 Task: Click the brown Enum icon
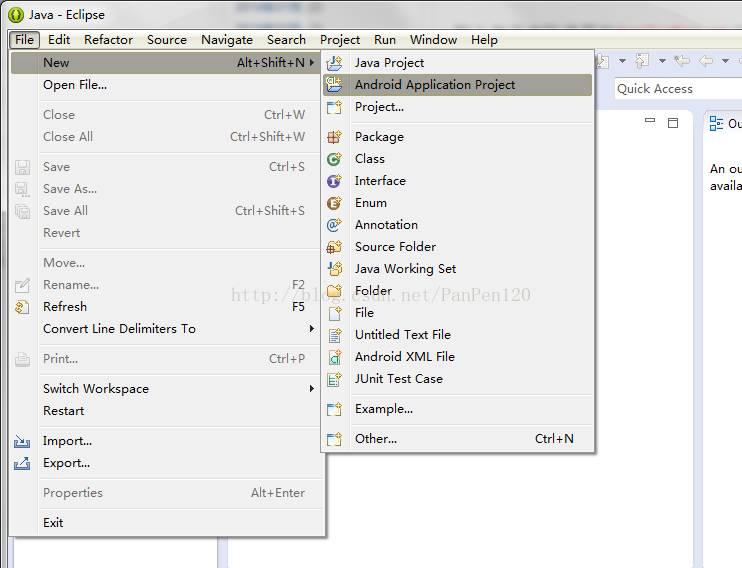[334, 203]
